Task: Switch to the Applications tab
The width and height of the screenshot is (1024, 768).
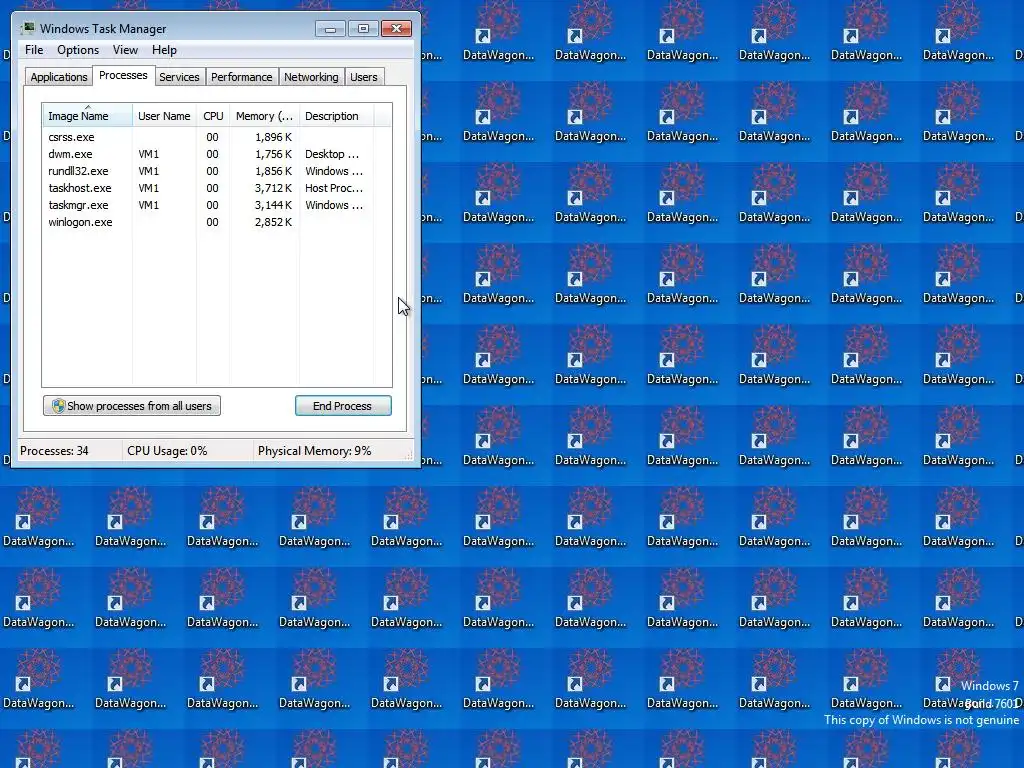Action: pos(59,77)
